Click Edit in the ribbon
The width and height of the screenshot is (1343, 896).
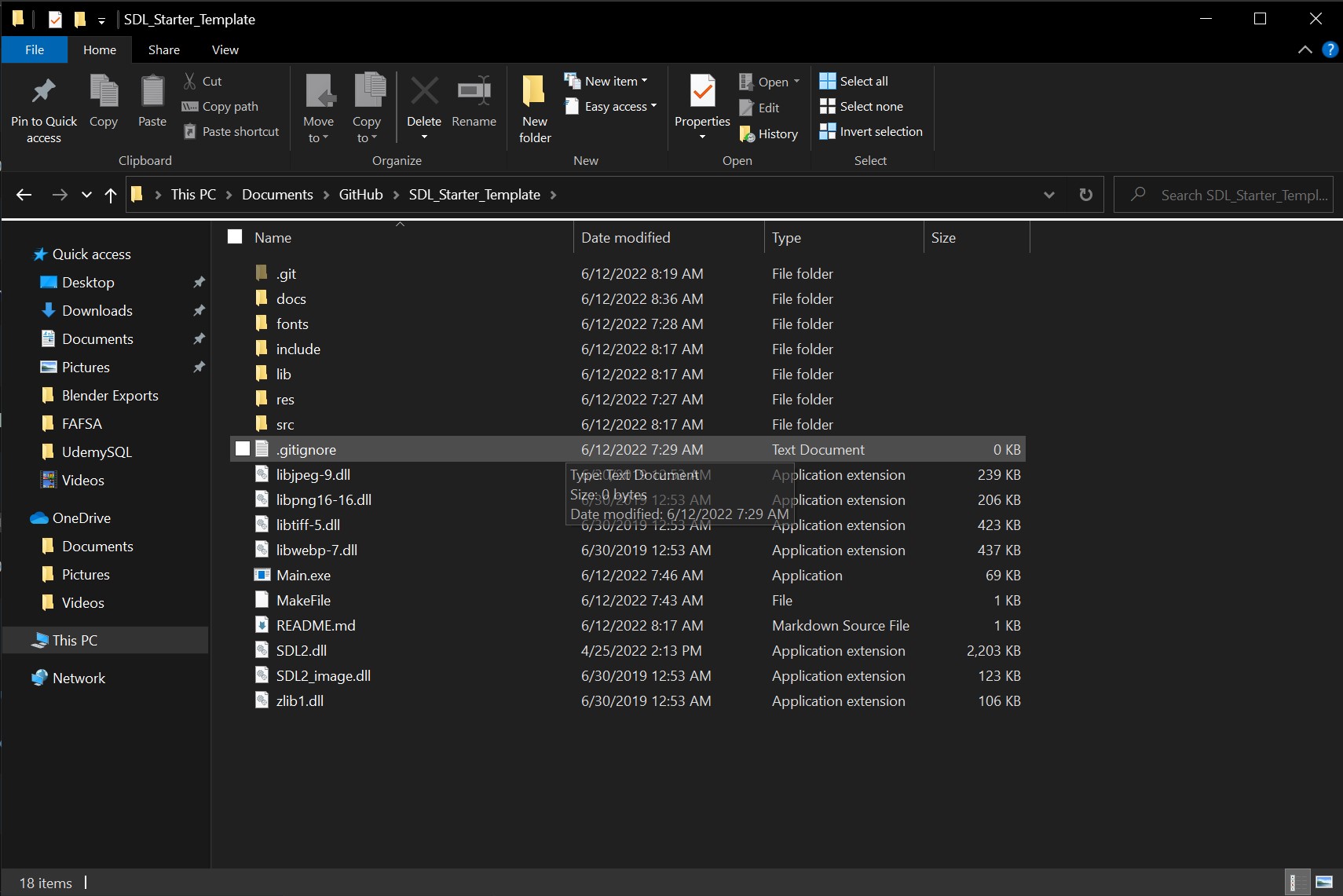(759, 108)
